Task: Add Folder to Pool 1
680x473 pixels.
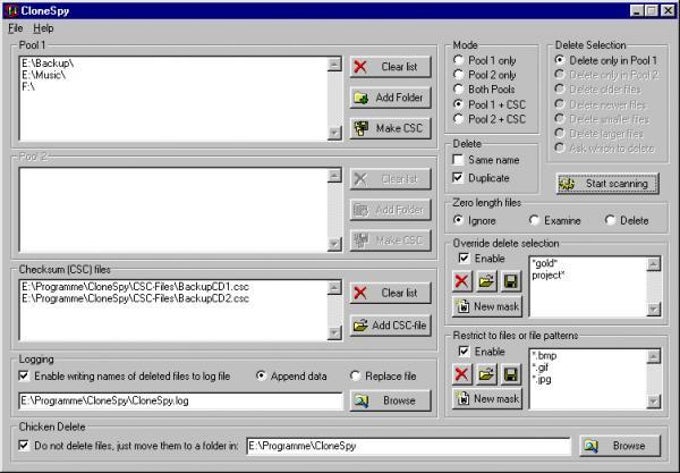Action: coord(390,98)
